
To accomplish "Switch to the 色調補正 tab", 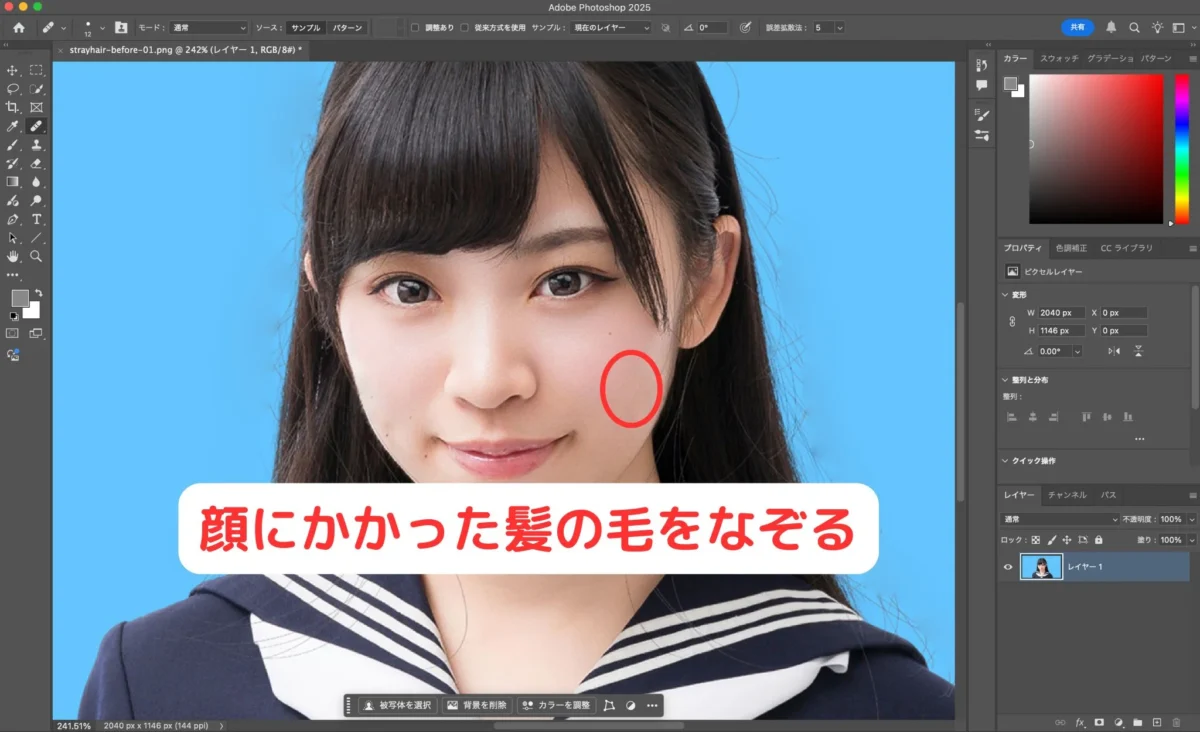I will coord(1071,247).
